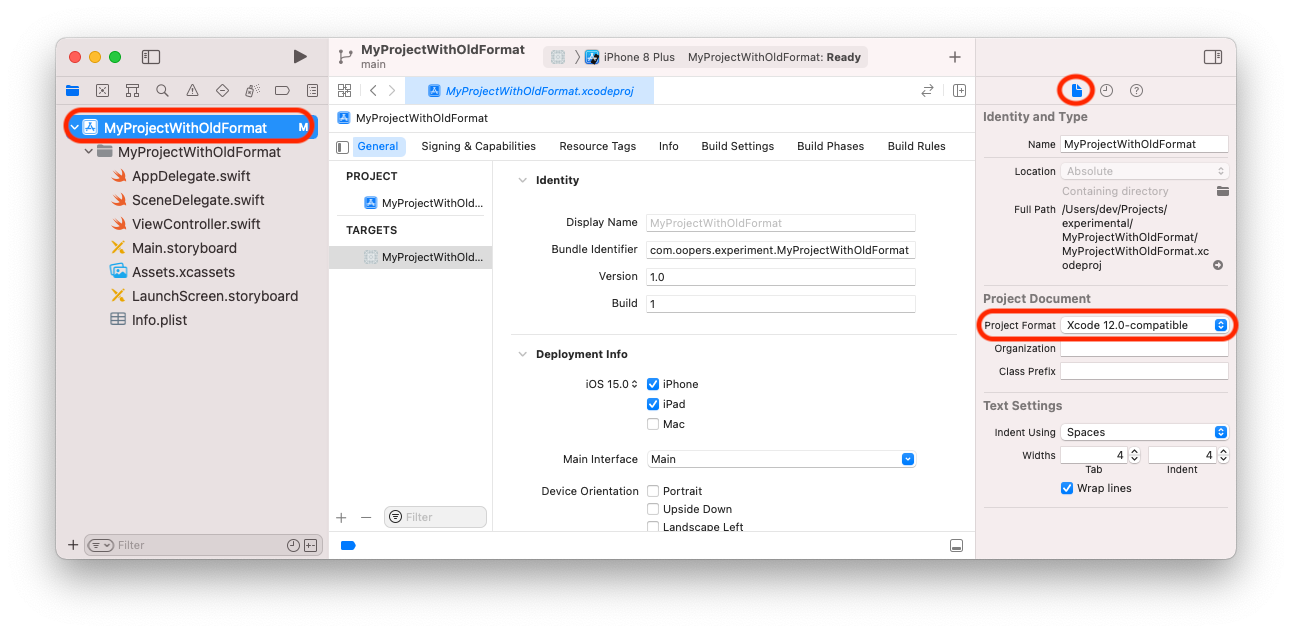The height and width of the screenshot is (633, 1292).
Task: Adjust the Indent width stepper
Action: point(1224,455)
